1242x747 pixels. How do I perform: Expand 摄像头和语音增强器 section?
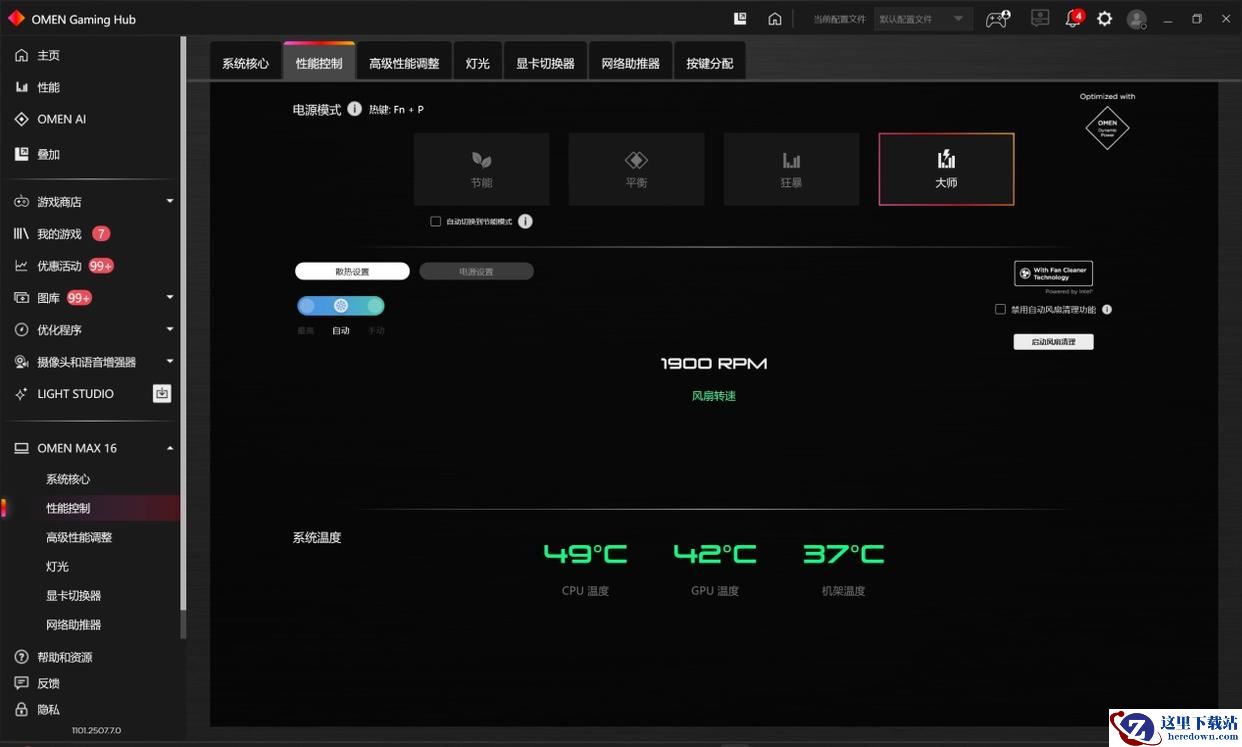click(x=170, y=362)
